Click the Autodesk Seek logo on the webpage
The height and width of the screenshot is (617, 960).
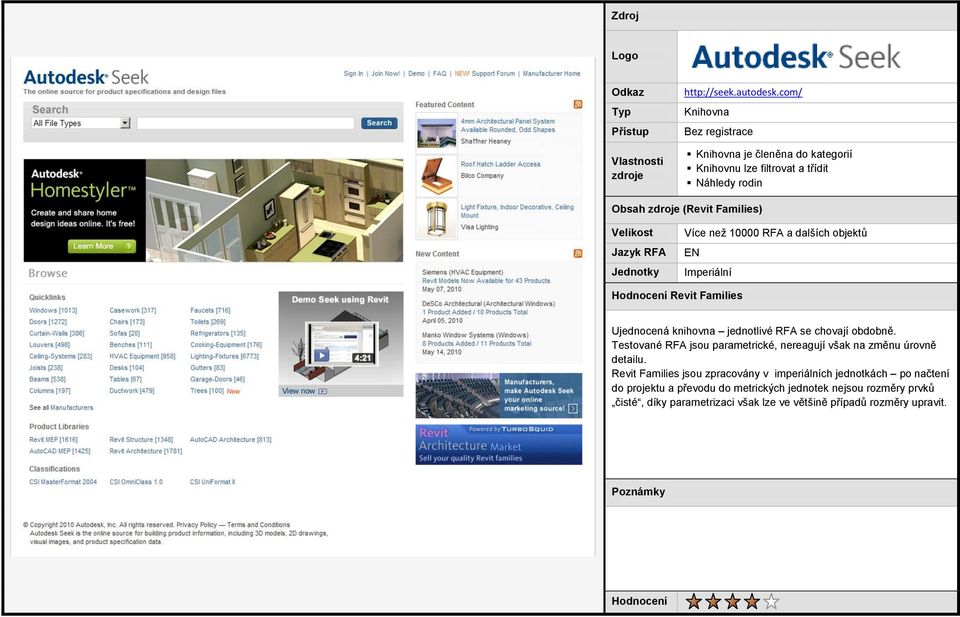coord(86,77)
